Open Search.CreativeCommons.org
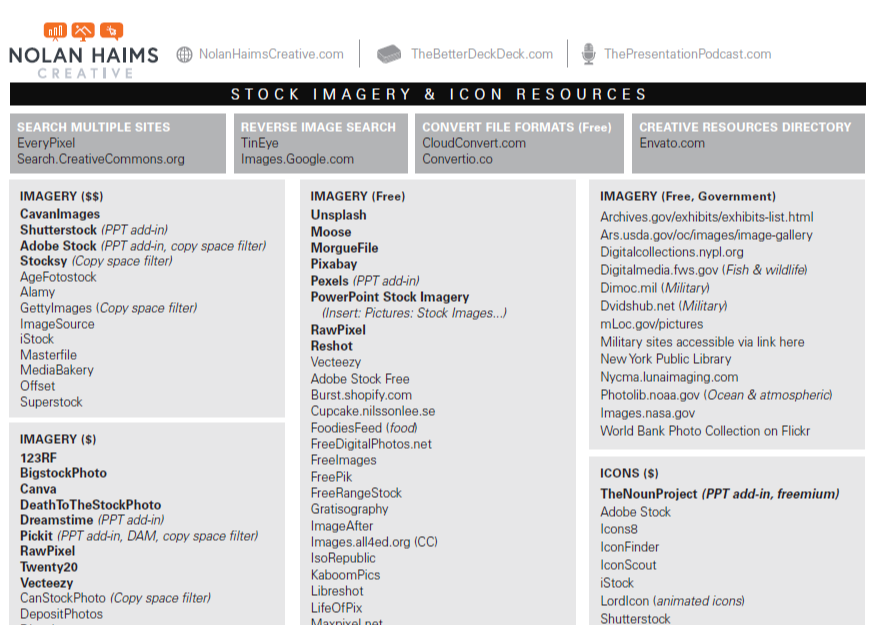This screenshot has width=871, height=625. pyautogui.click(x=101, y=159)
